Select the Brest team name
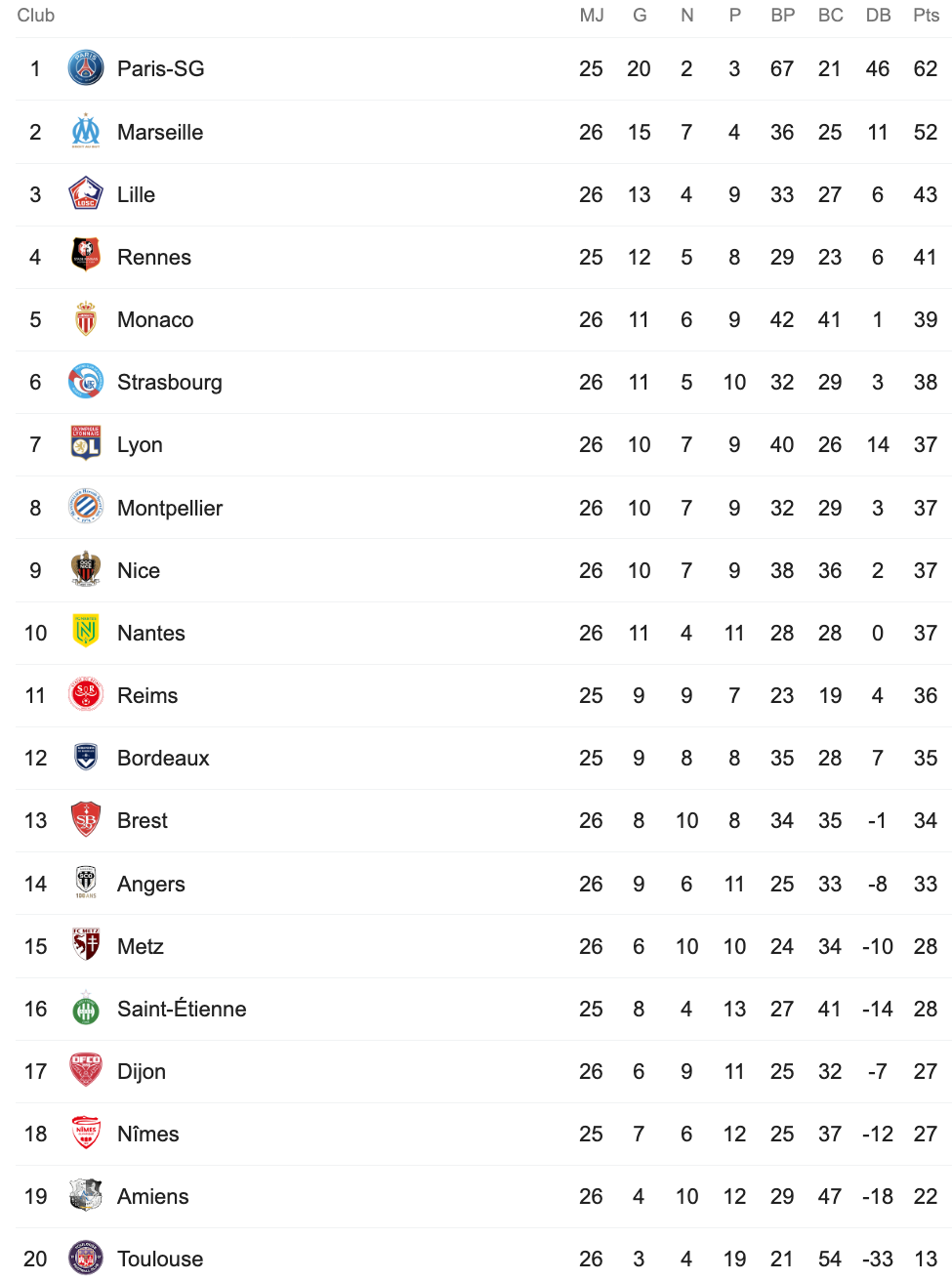The image size is (952, 1281). point(143,820)
